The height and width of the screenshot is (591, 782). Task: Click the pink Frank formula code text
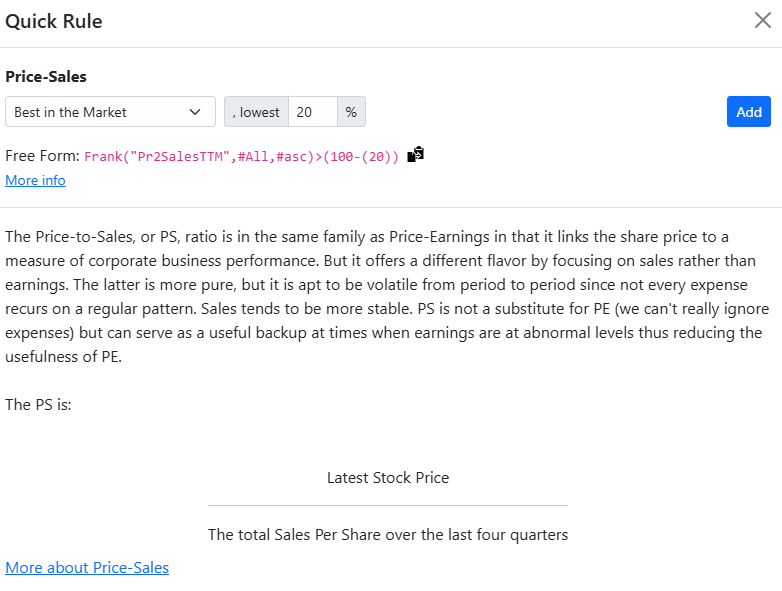[241, 156]
